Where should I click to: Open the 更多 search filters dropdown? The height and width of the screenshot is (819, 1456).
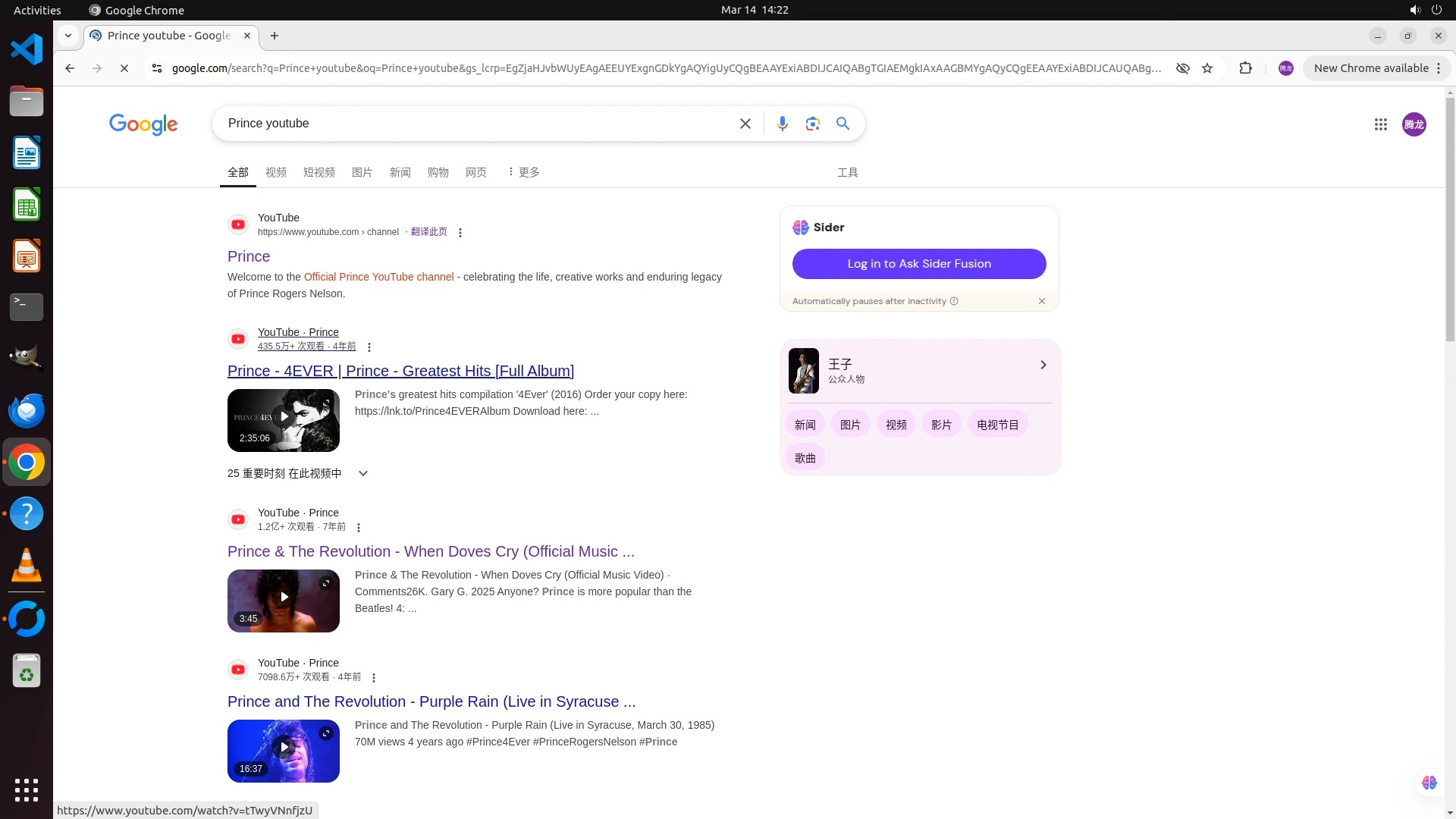(x=523, y=172)
